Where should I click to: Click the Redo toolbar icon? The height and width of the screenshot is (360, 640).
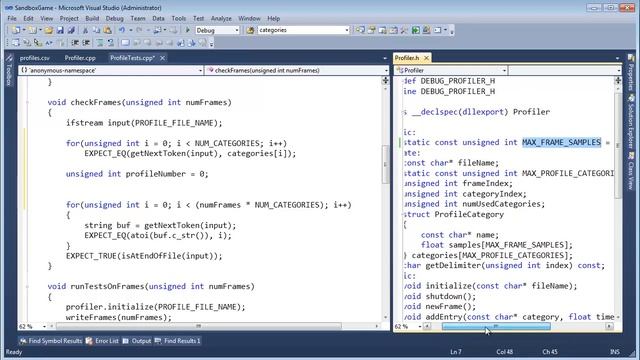pos(139,30)
